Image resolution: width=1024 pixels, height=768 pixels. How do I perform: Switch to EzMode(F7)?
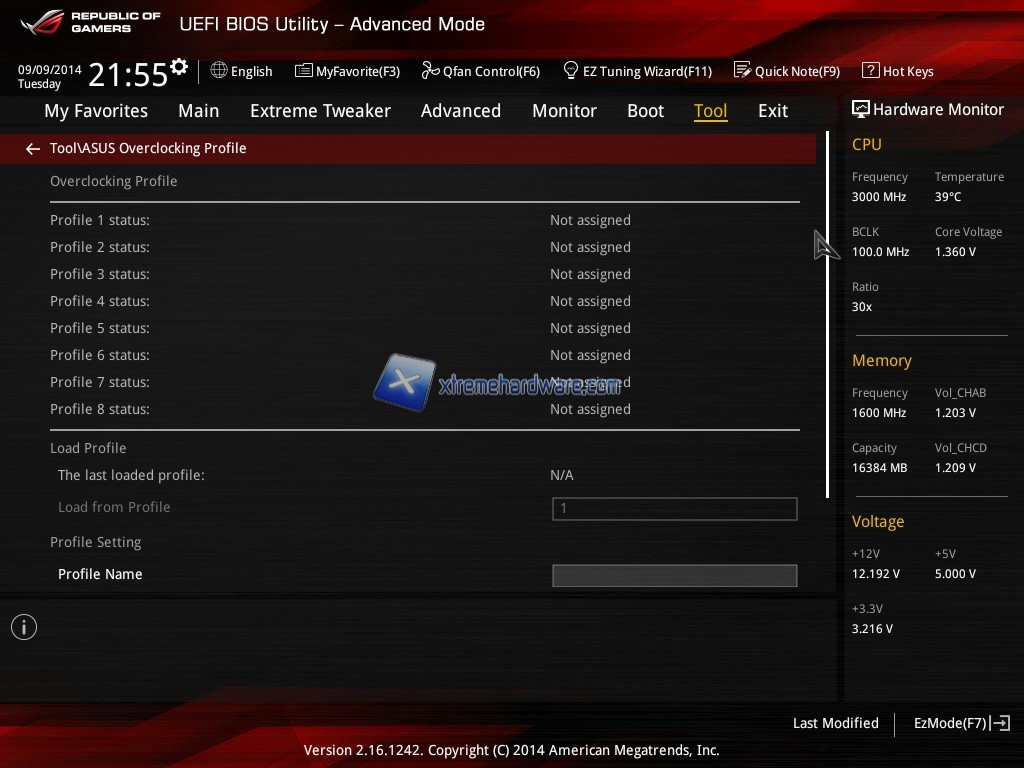coord(961,723)
